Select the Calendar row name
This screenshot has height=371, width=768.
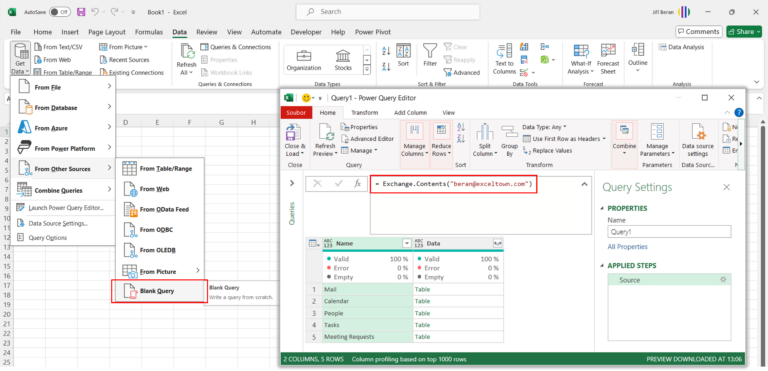point(367,301)
